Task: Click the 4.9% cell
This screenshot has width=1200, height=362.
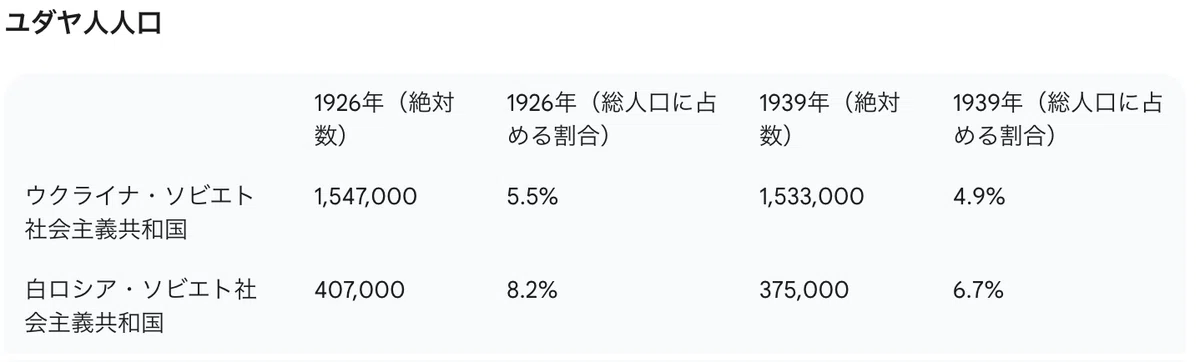Action: click(x=978, y=197)
